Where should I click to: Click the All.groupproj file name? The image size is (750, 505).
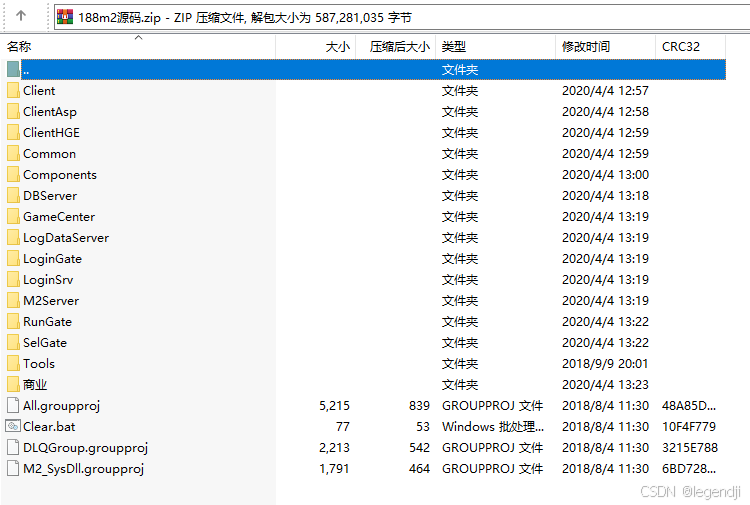point(62,406)
